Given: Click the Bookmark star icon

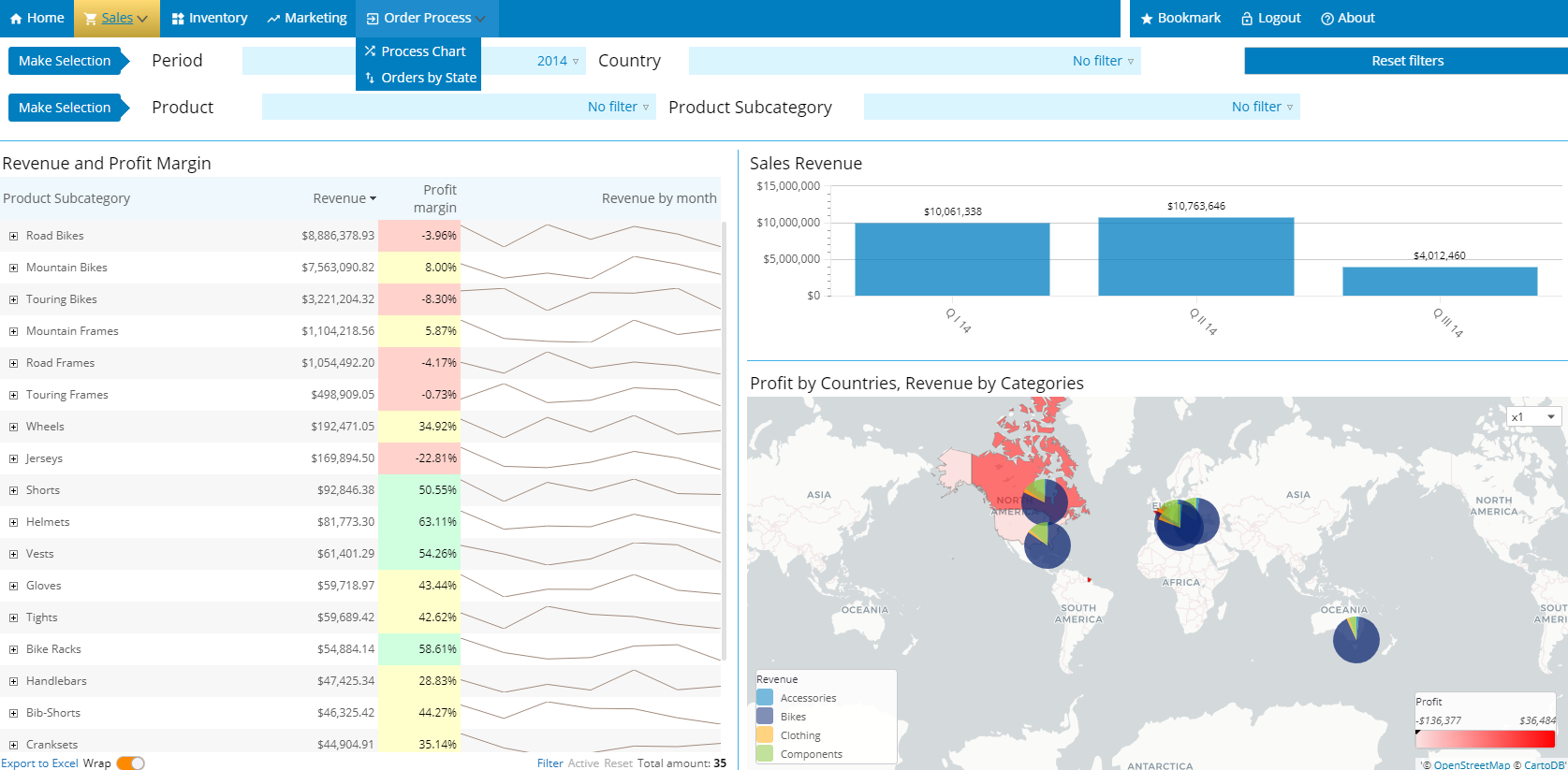Looking at the screenshot, I should pyautogui.click(x=1146, y=19).
